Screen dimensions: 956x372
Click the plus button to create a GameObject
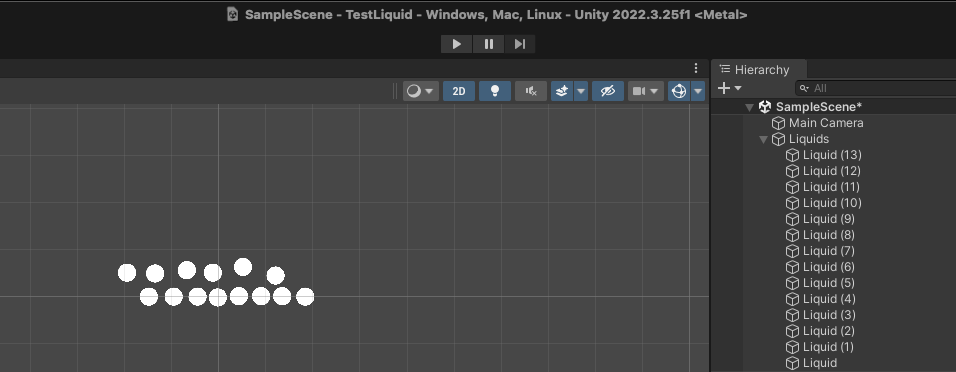coord(724,88)
